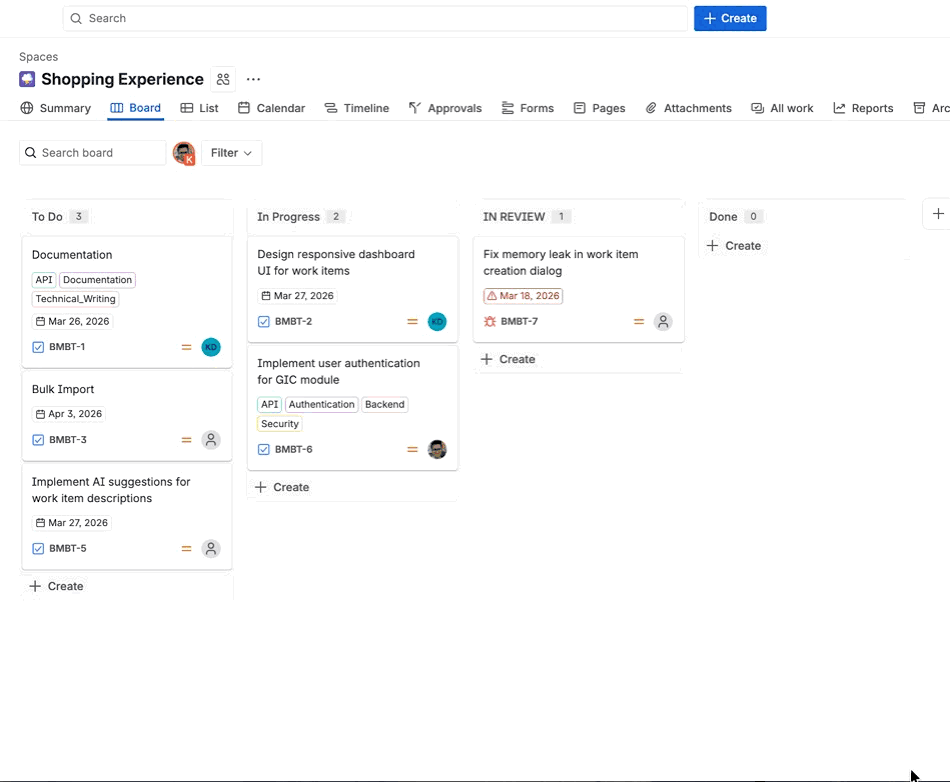Open the Apr 3, 2026 due date on Bulk Import
950x782 pixels.
[68, 414]
